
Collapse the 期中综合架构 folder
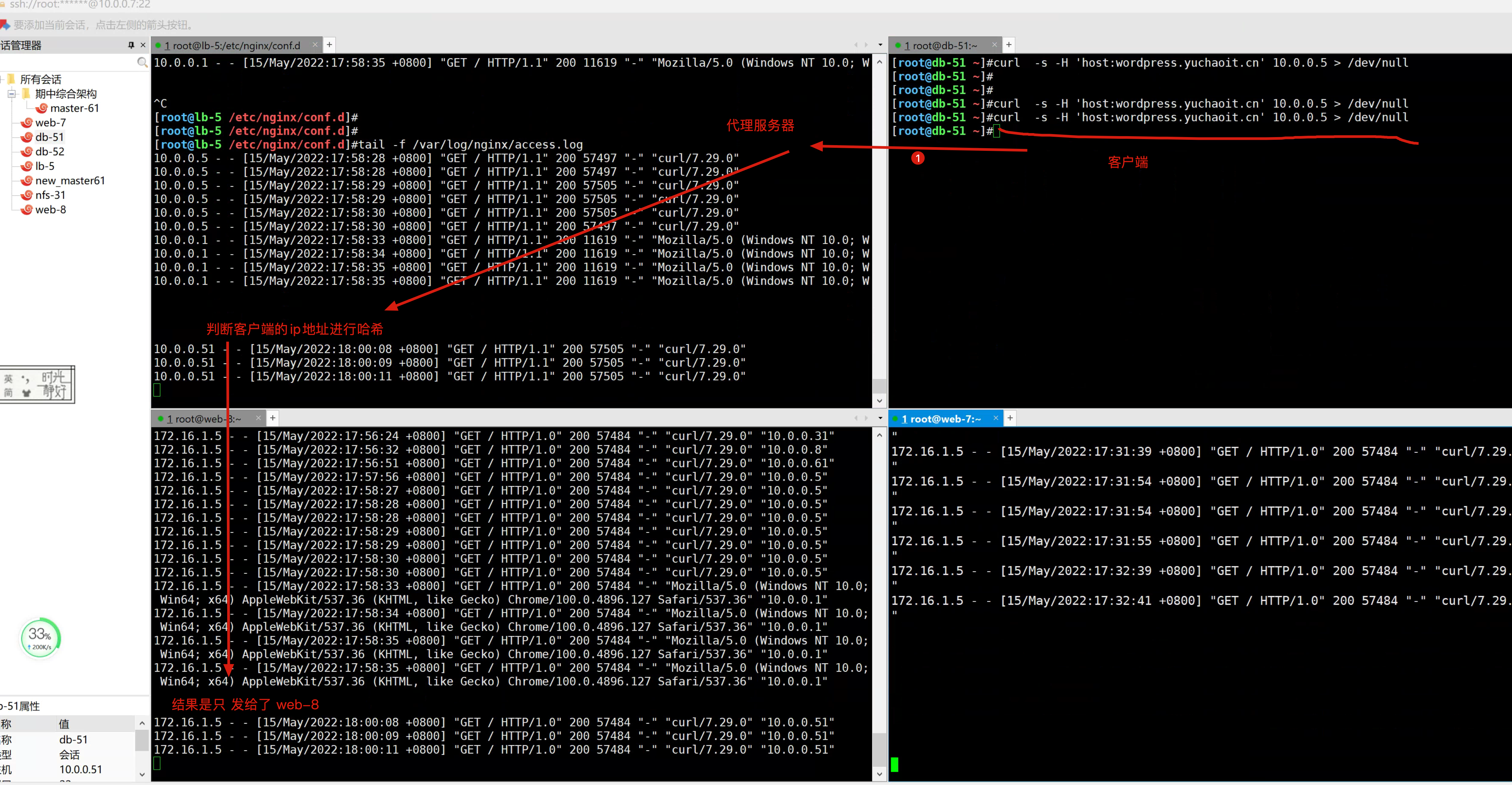tap(11, 94)
